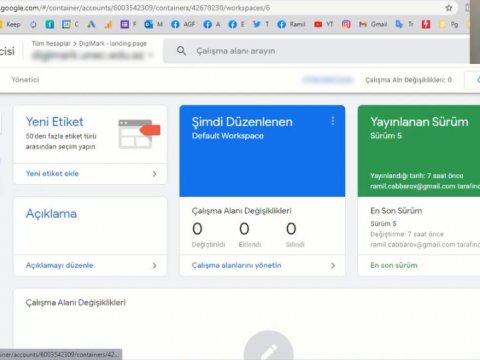480x360 pixels.
Task: Click the Çalışma alanlarını yönetin link
Action: [x=236, y=265]
